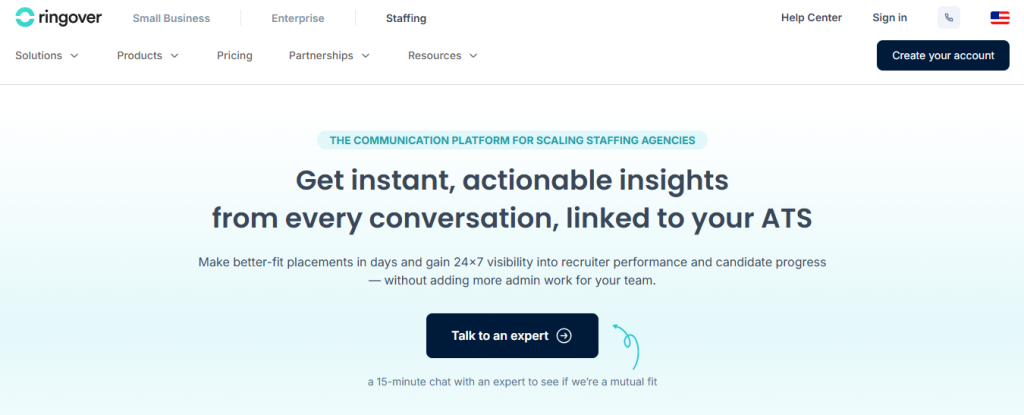Click the Solutions menu label
The image size is (1024, 415).
[39, 56]
